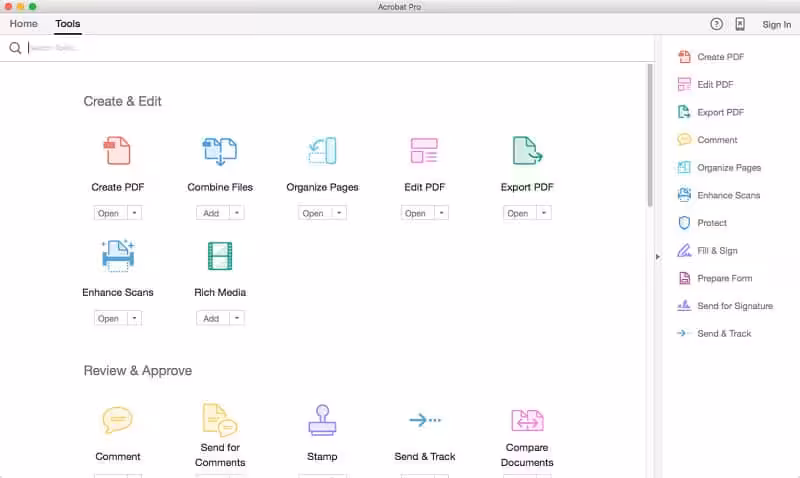
Task: Click the search magnifier icon
Action: pos(15,48)
